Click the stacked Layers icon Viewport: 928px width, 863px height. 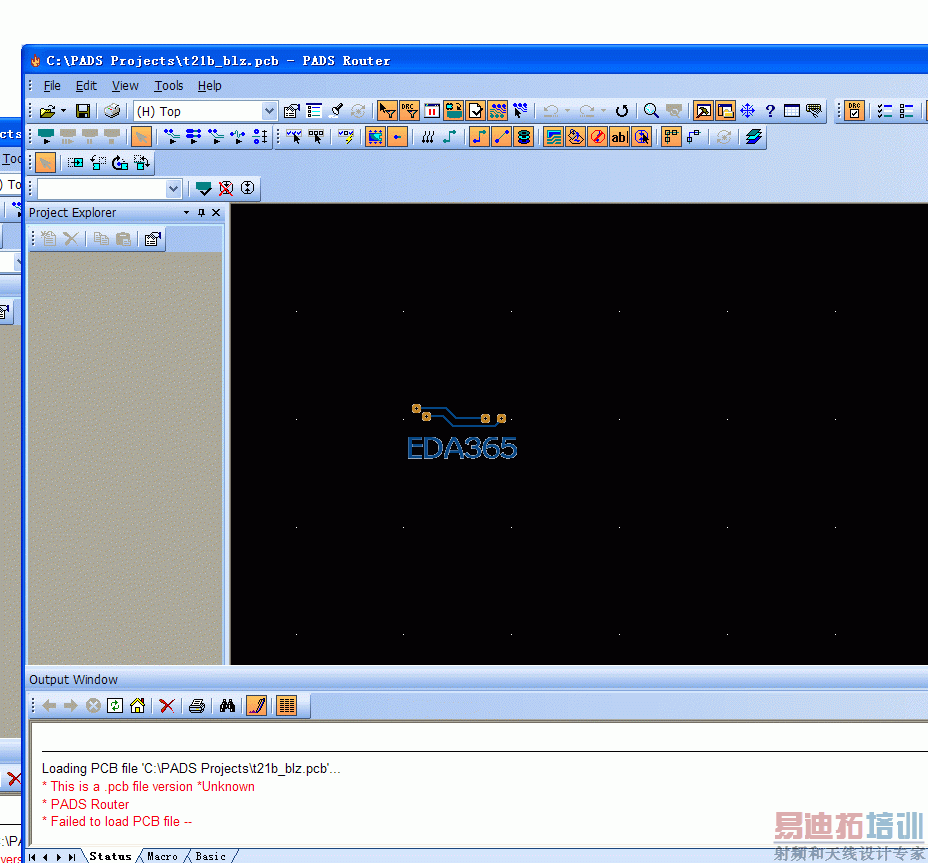click(x=753, y=137)
